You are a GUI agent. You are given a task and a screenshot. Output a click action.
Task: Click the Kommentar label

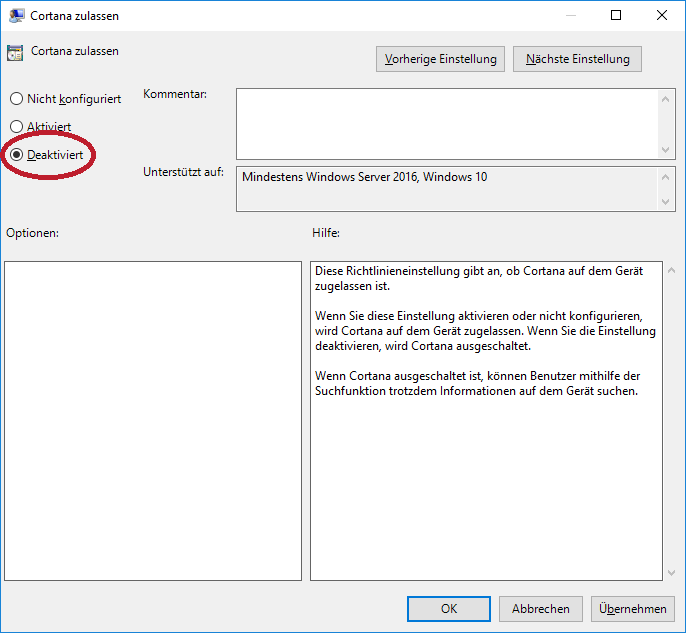tap(175, 94)
